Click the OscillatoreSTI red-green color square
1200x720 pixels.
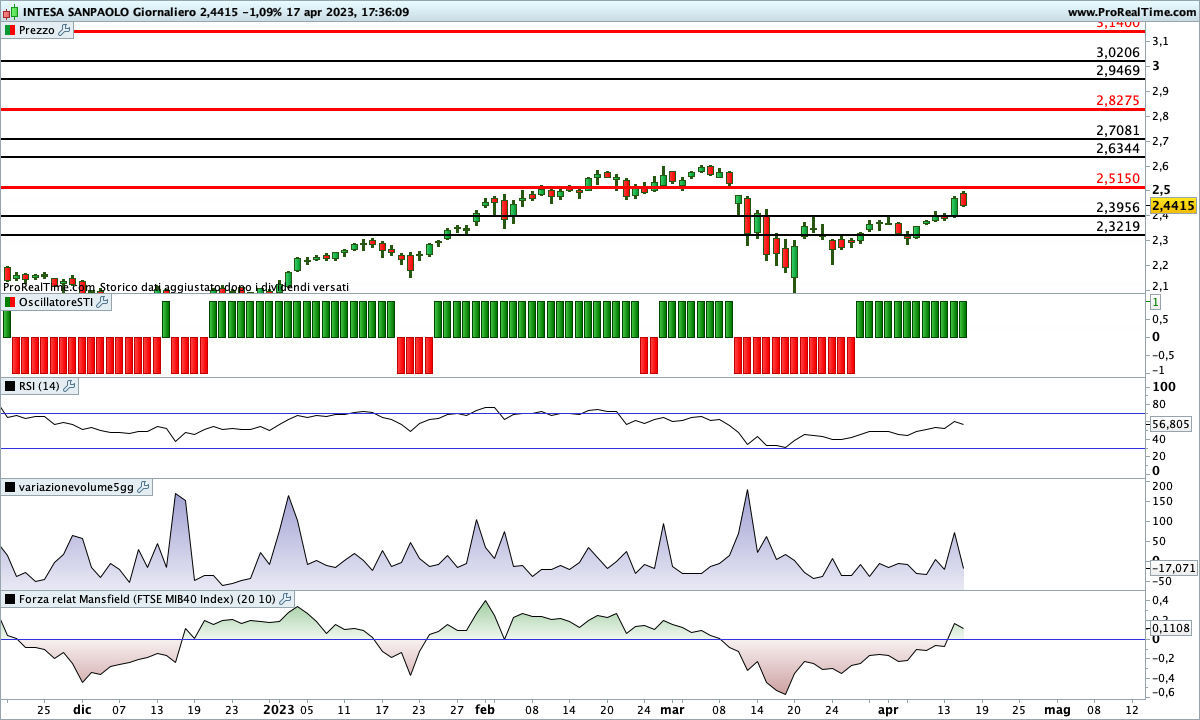pos(10,302)
